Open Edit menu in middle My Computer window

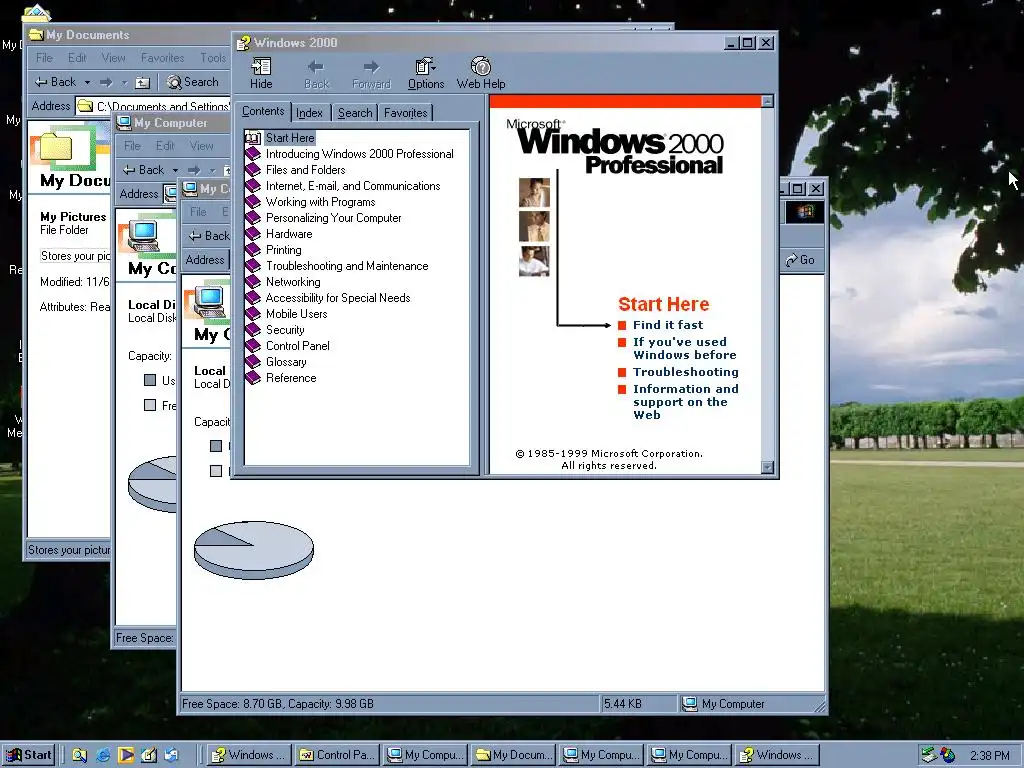[x=165, y=146]
